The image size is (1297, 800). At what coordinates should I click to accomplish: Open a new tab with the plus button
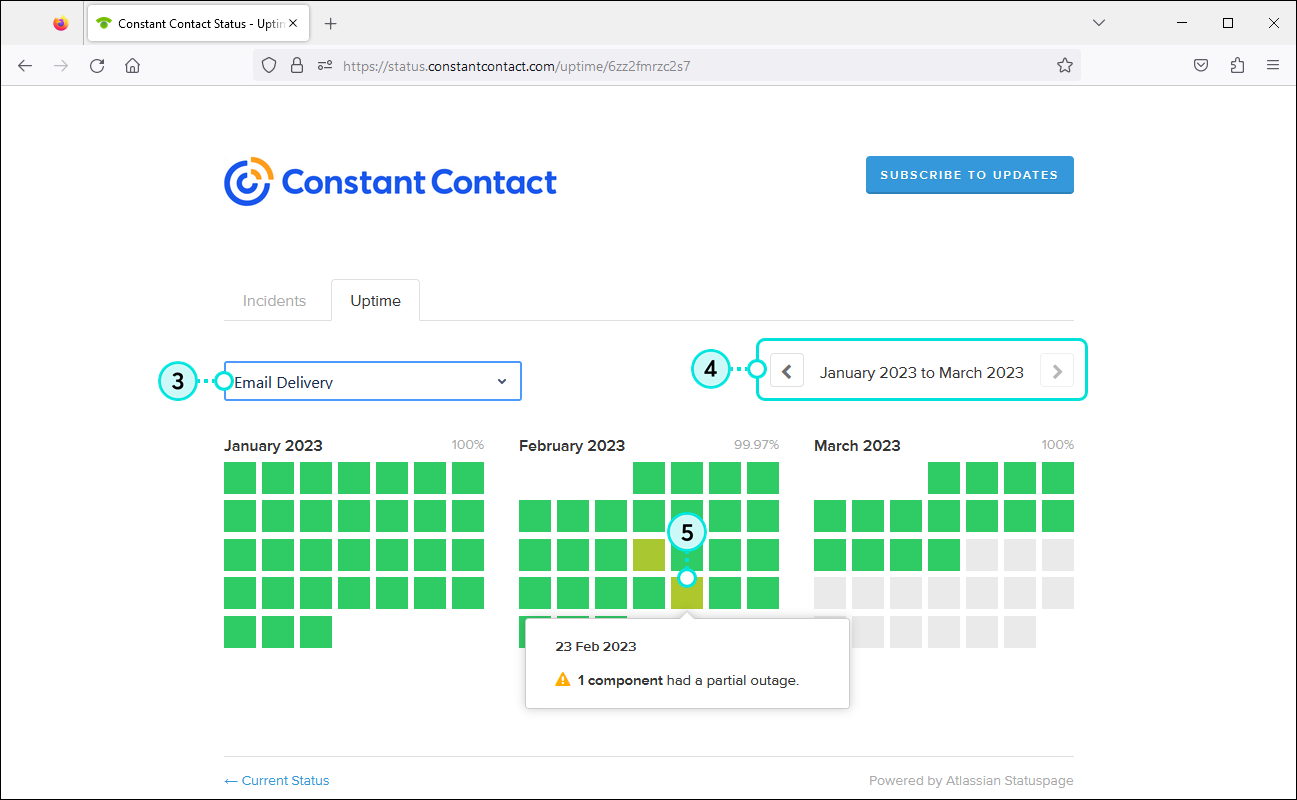click(331, 23)
